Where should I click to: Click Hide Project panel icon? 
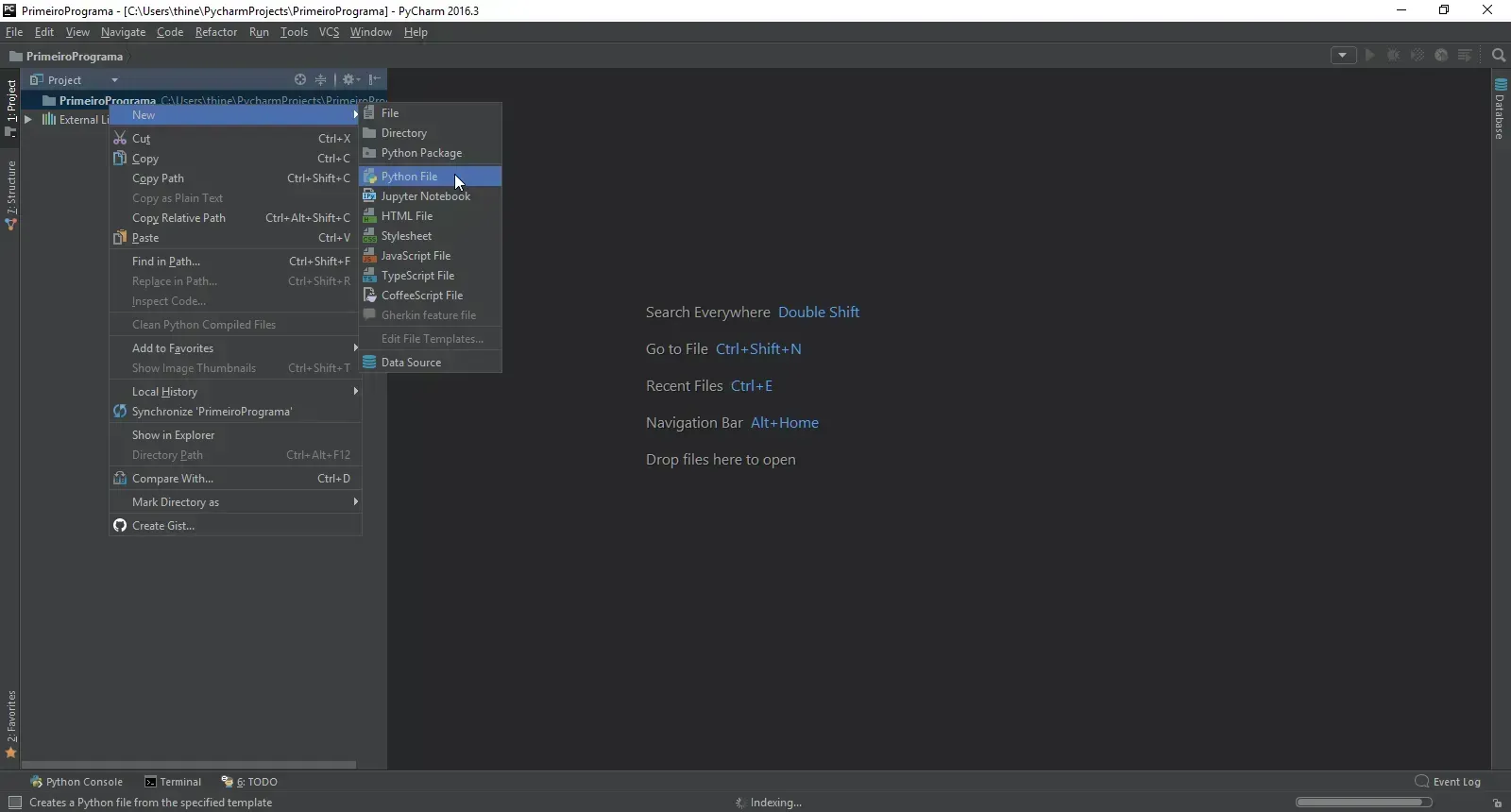[x=375, y=79]
